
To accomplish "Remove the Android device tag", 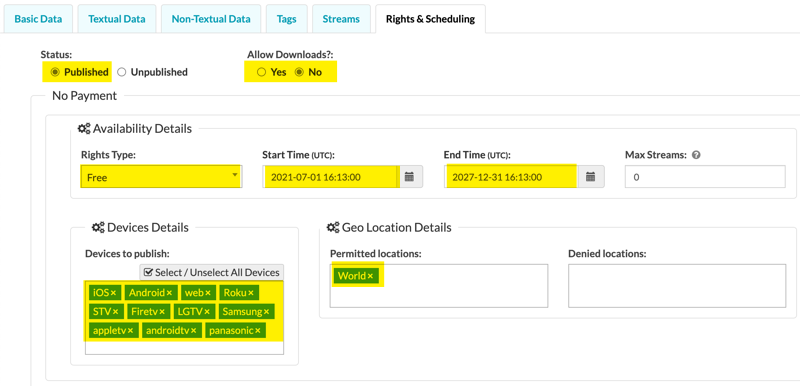I will point(169,293).
